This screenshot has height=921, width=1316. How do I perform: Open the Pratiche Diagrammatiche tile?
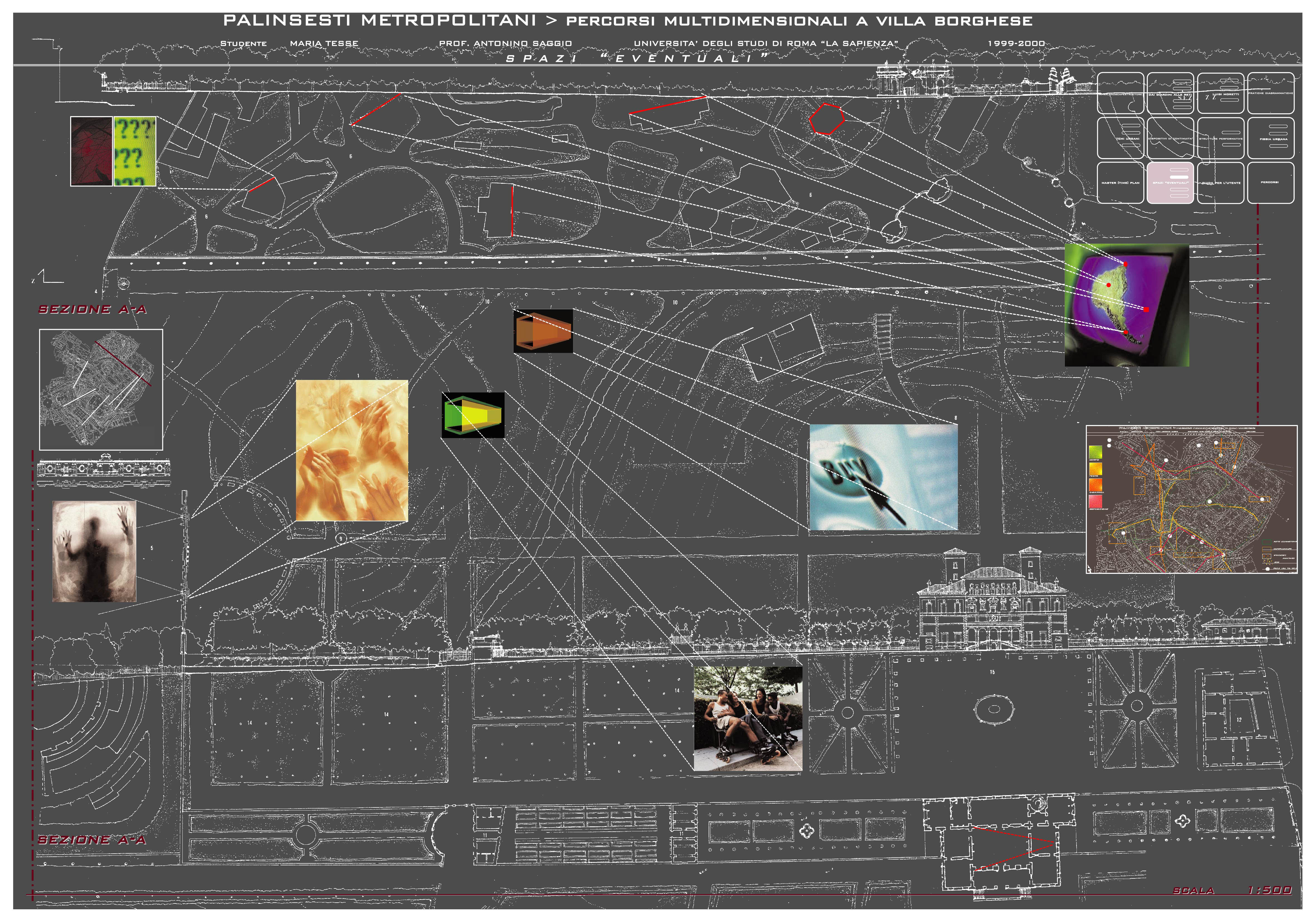(x=1270, y=93)
